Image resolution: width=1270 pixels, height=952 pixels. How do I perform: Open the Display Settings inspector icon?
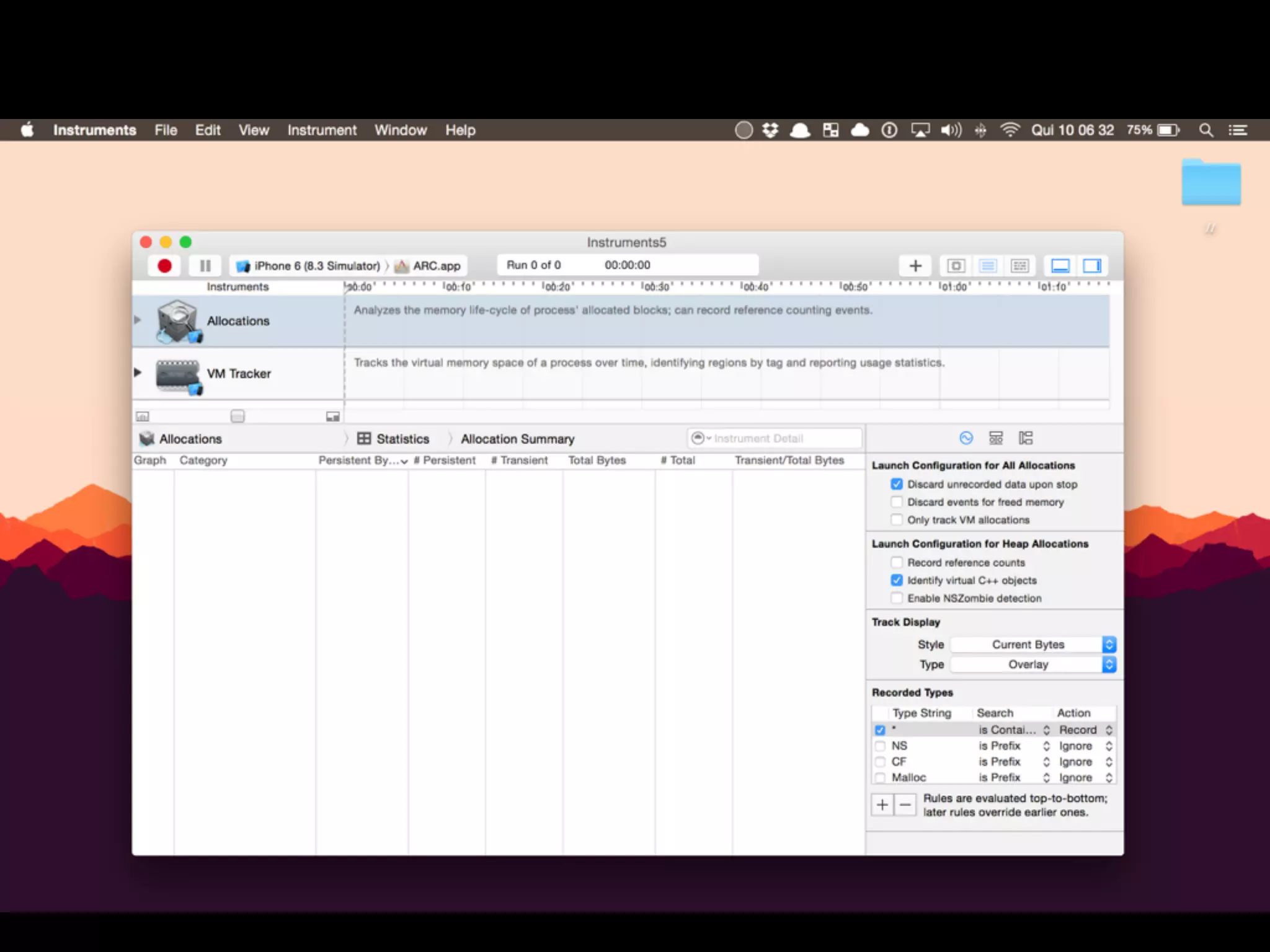(x=996, y=438)
